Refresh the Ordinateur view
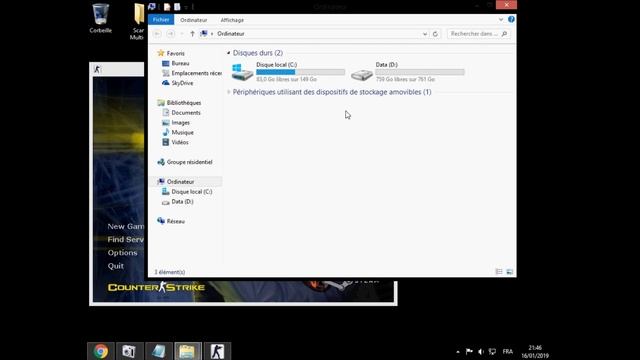The height and width of the screenshot is (360, 640). 435,34
